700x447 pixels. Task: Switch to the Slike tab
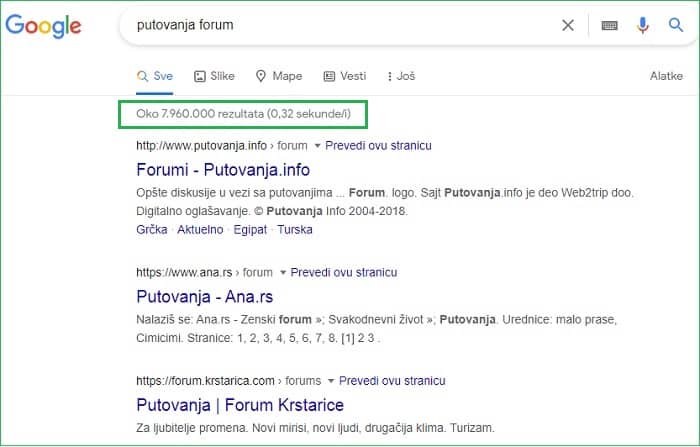coord(214,76)
